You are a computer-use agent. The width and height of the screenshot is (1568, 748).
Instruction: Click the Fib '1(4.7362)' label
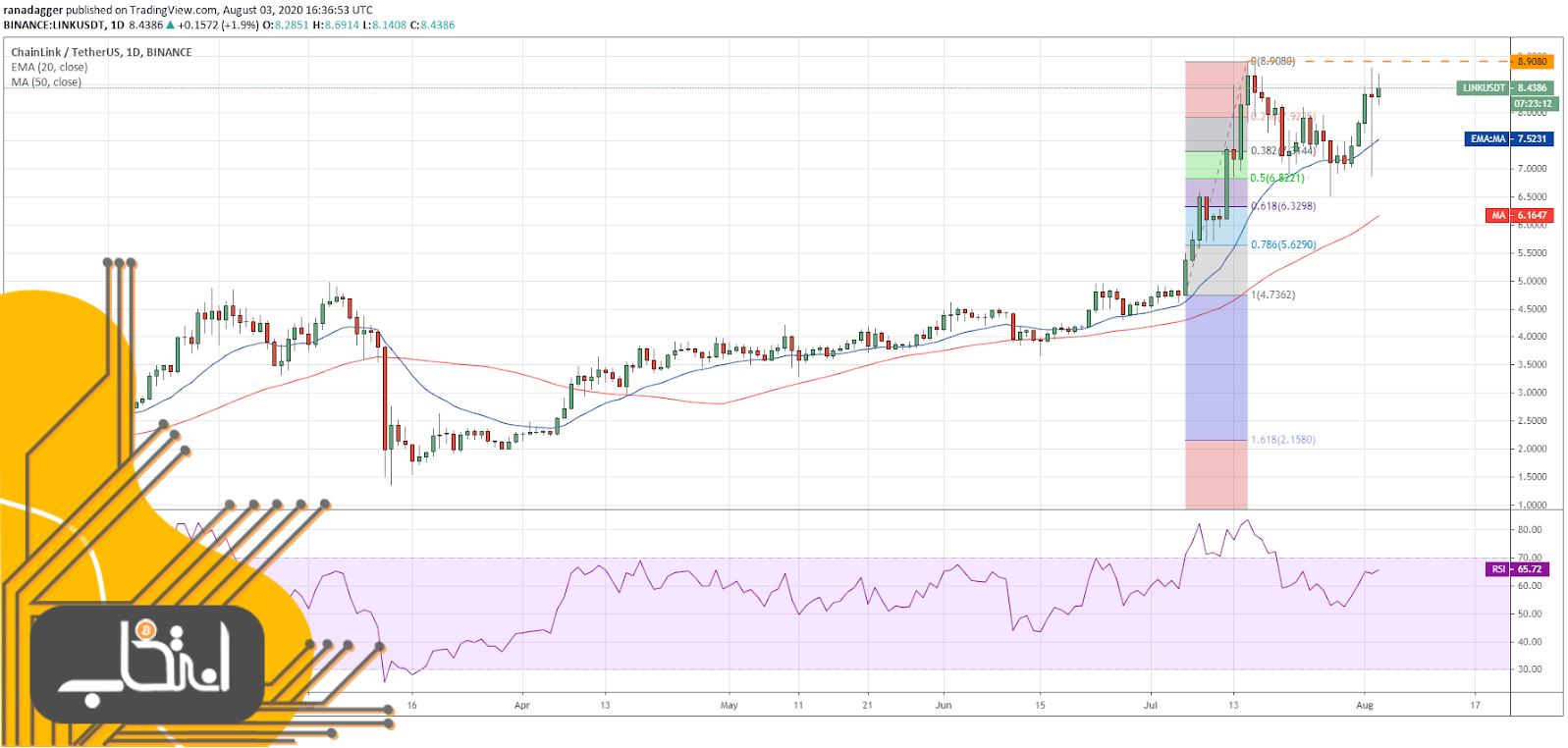tap(1272, 294)
